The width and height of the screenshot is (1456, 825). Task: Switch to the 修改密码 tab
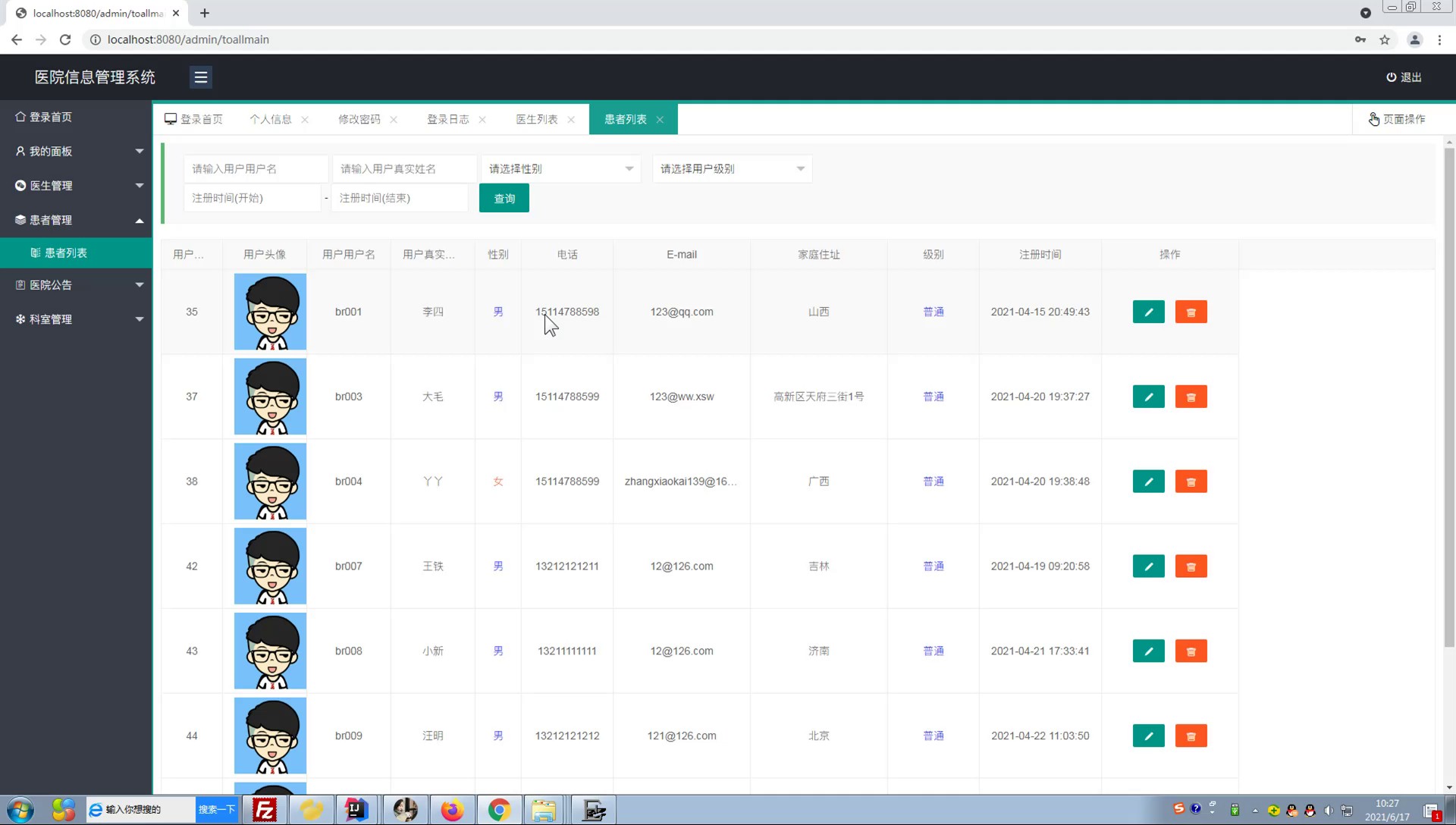click(359, 119)
